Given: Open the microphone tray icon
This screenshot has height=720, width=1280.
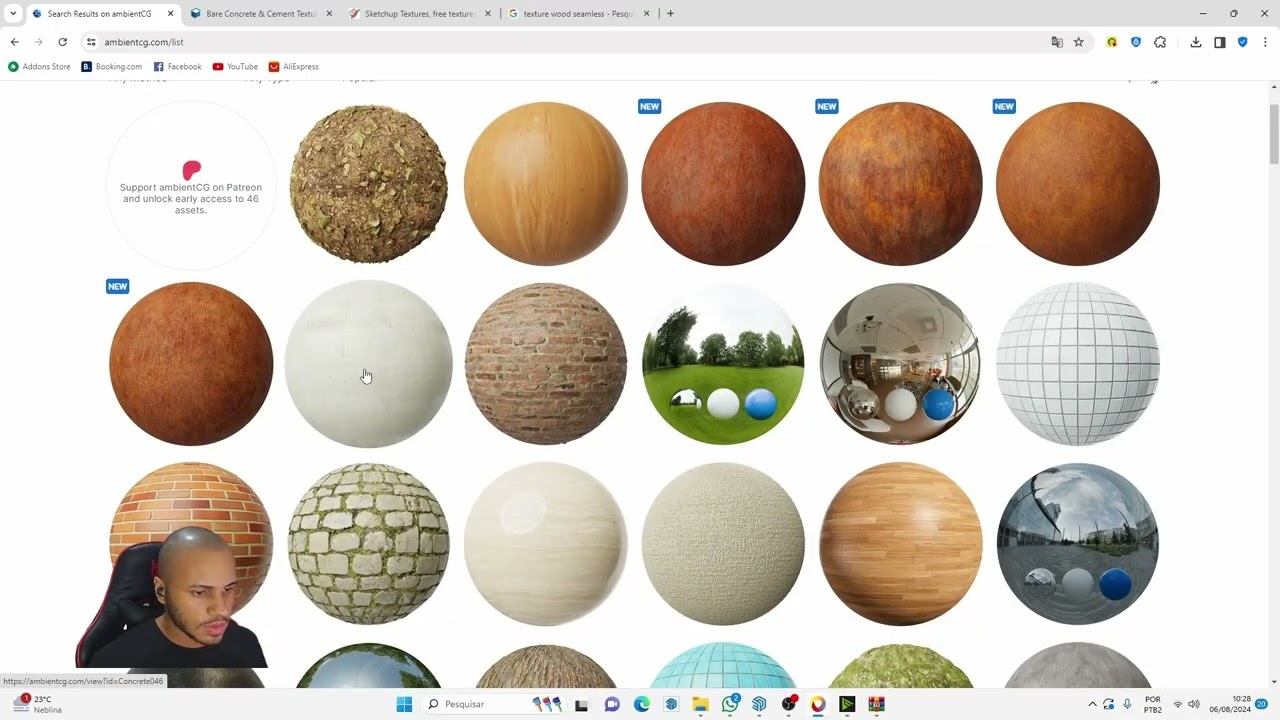Looking at the screenshot, I should coord(1127,704).
